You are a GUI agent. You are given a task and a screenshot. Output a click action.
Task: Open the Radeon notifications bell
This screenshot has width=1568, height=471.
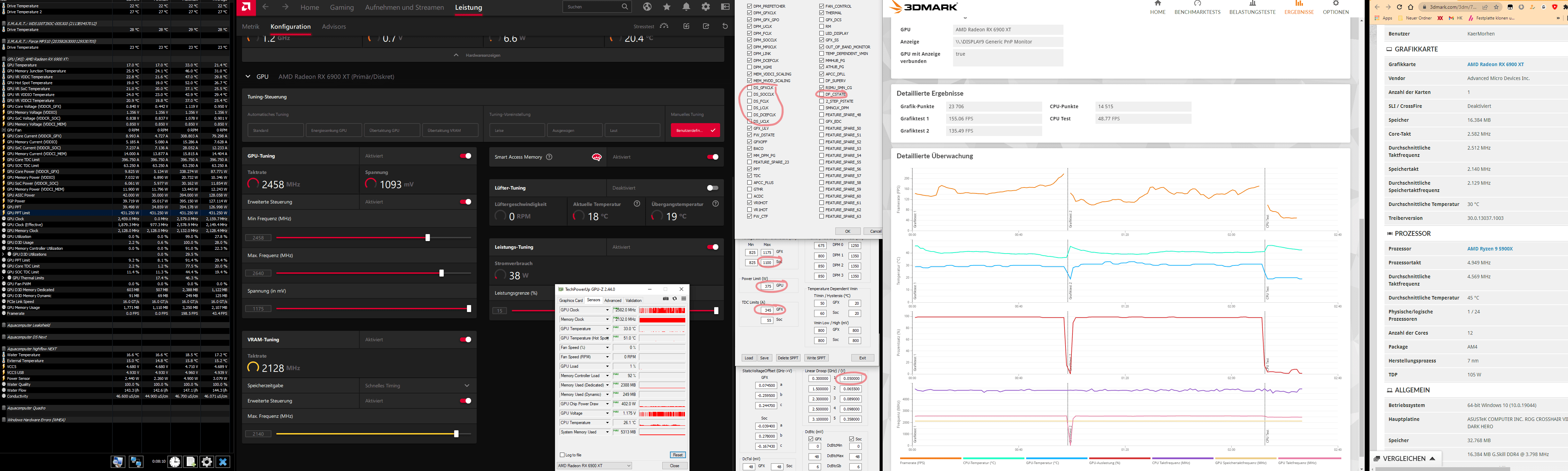pyautogui.click(x=686, y=7)
